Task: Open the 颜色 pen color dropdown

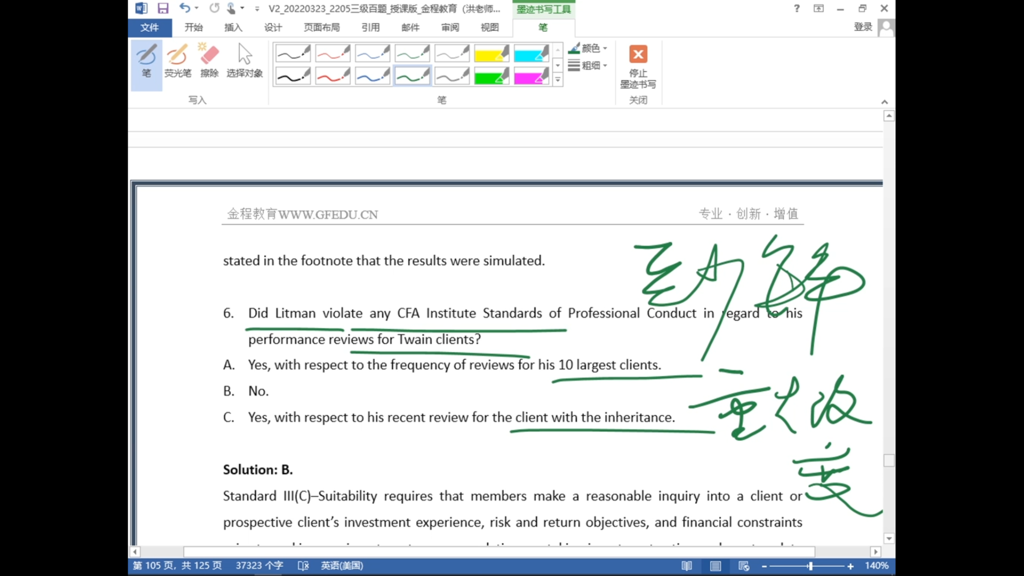Action: (x=588, y=48)
